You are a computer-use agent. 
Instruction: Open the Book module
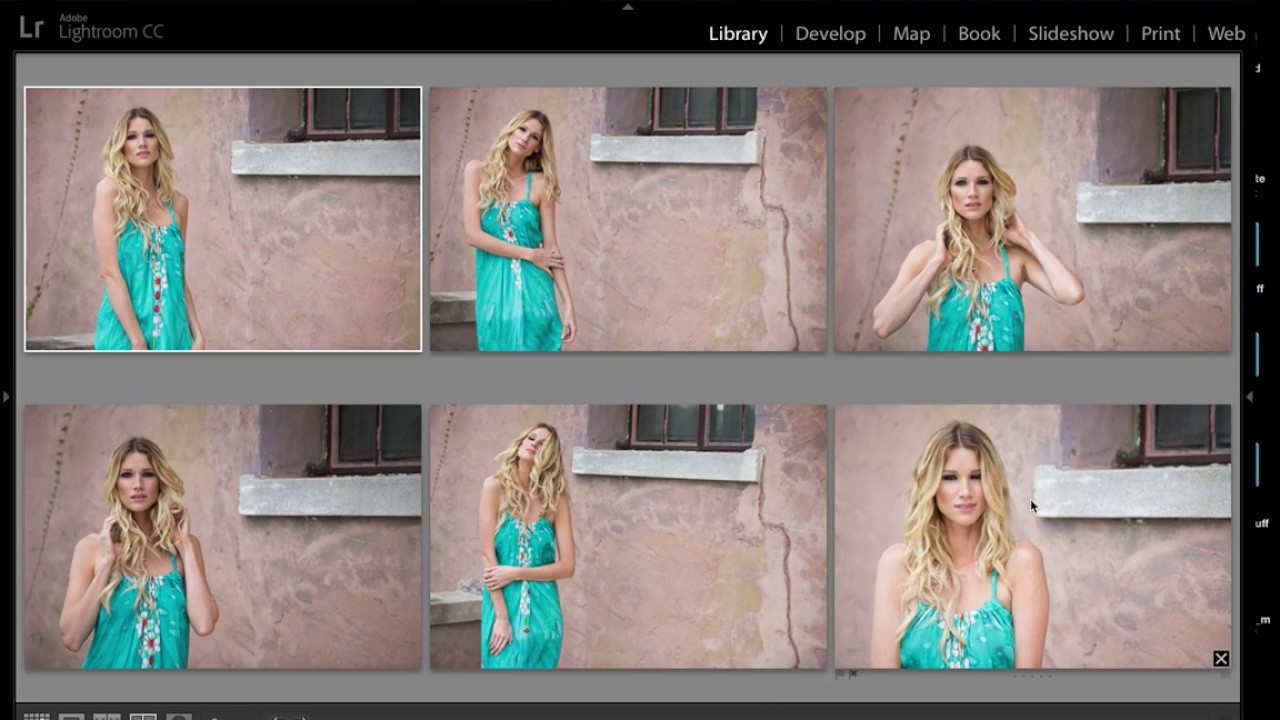tap(979, 33)
